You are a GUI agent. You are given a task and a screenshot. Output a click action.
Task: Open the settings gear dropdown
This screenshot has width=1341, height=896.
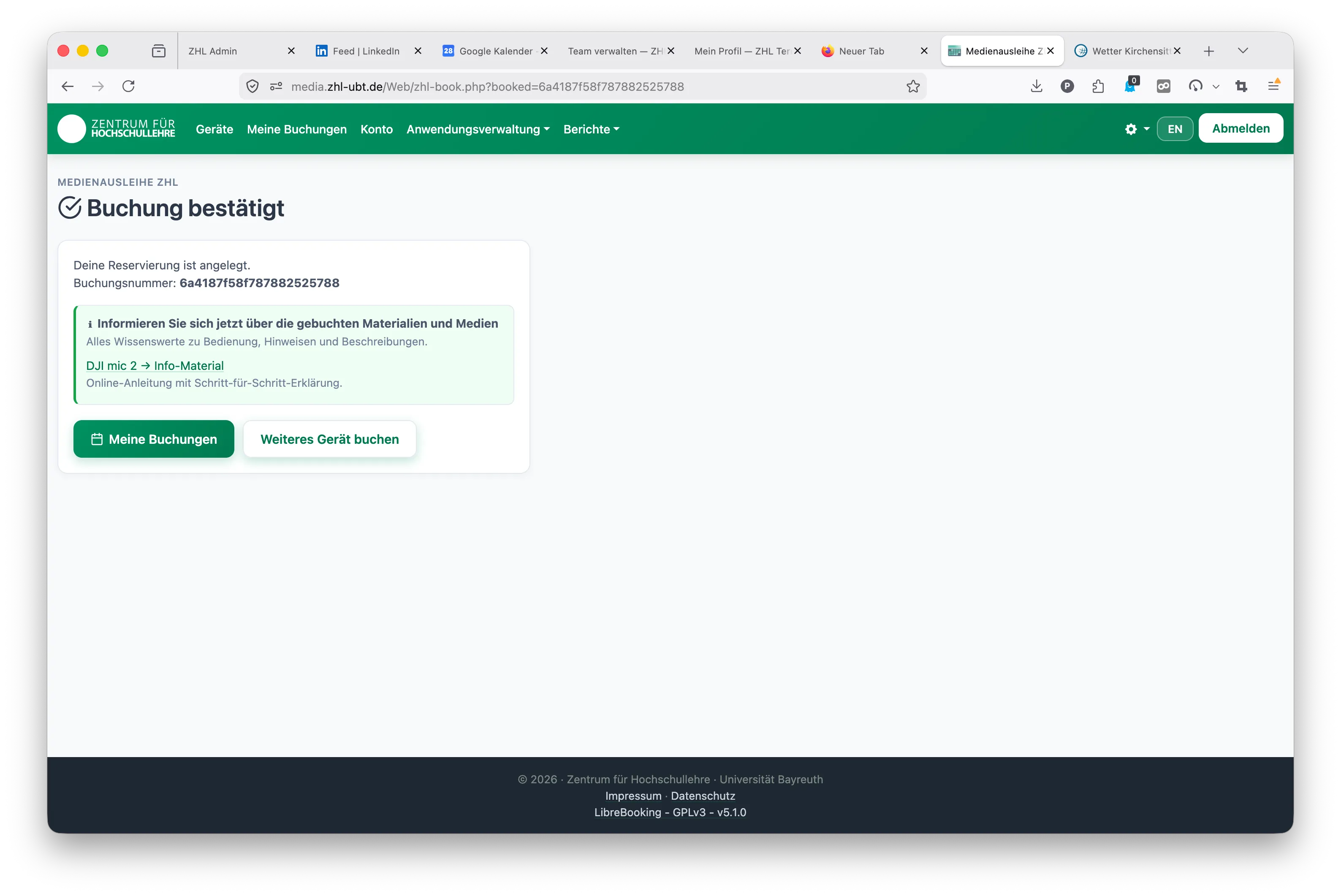coord(1137,129)
